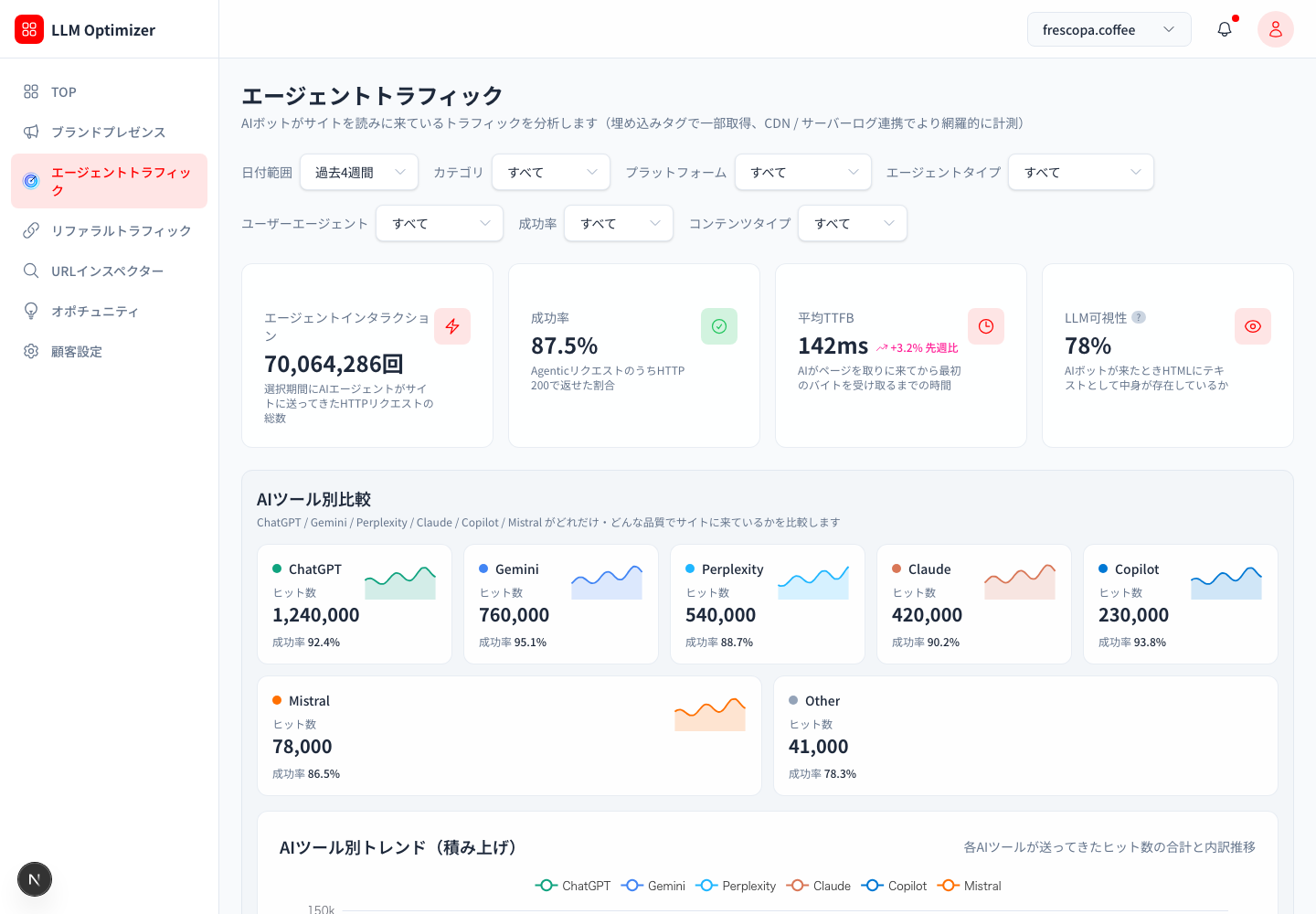Click the Claude sparkline chart
The image size is (1316, 914).
pos(1020,582)
